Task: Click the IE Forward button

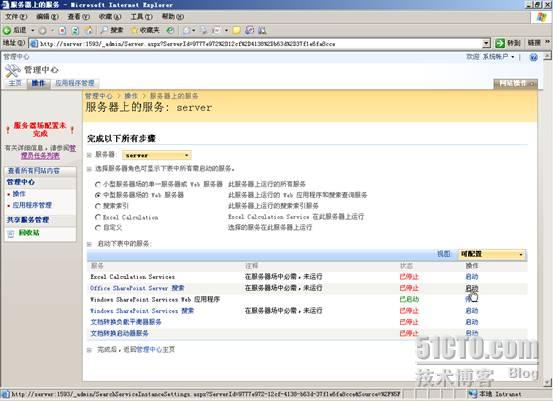Action: 42,31
